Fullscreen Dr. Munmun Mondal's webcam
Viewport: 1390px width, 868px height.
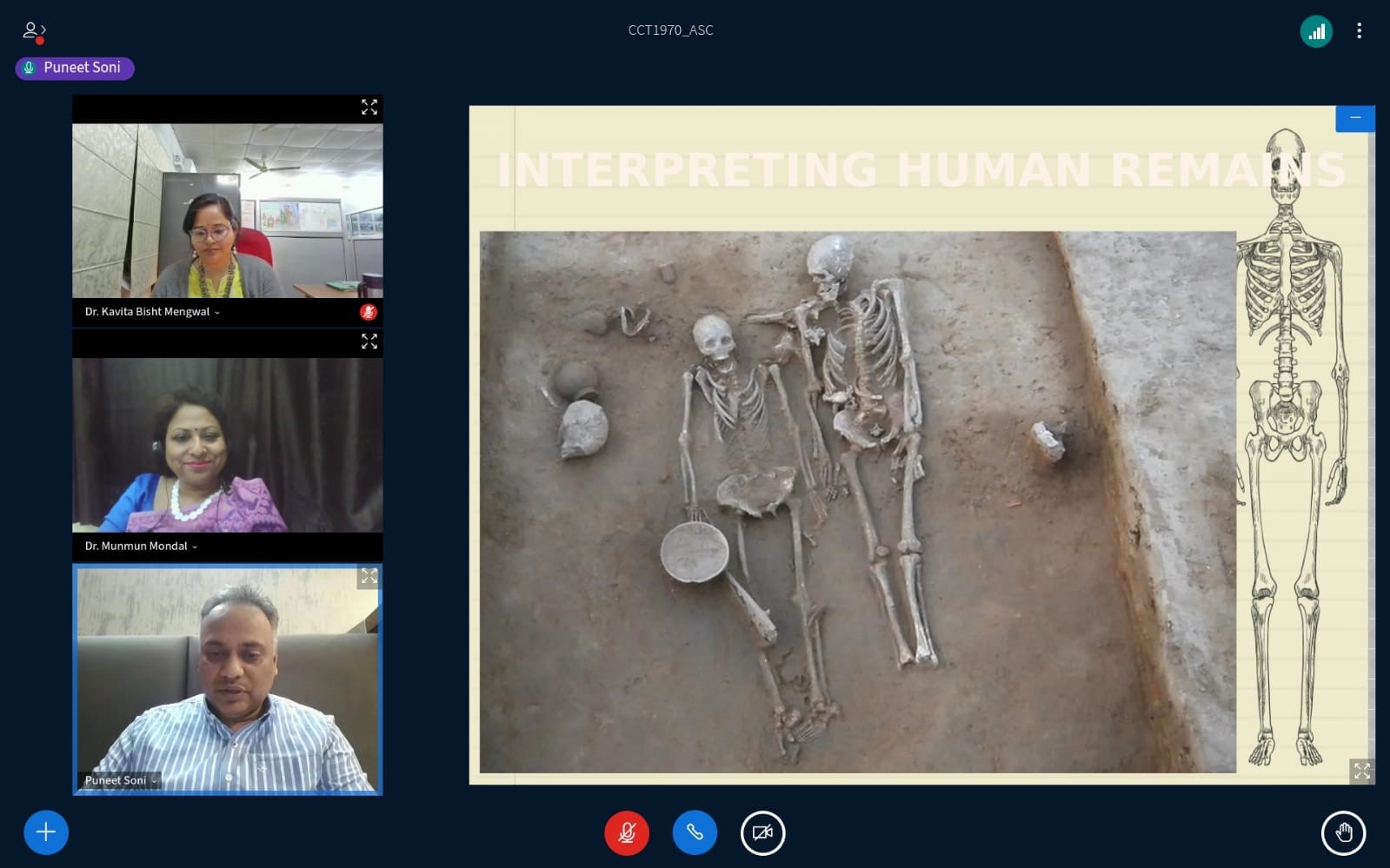coord(369,341)
